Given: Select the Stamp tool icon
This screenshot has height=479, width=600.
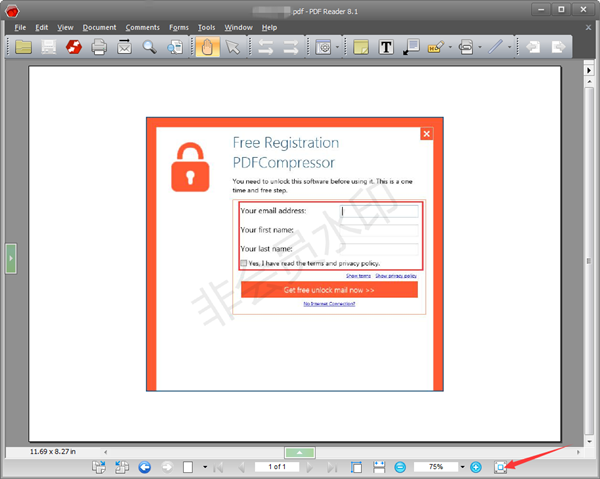Looking at the screenshot, I should 466,47.
